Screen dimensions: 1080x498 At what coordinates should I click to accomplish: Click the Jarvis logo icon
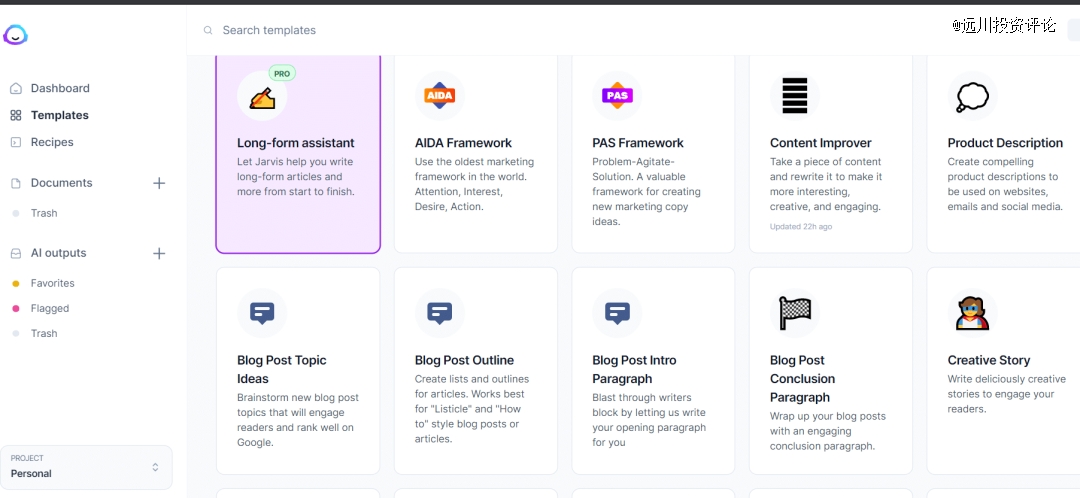(x=15, y=34)
